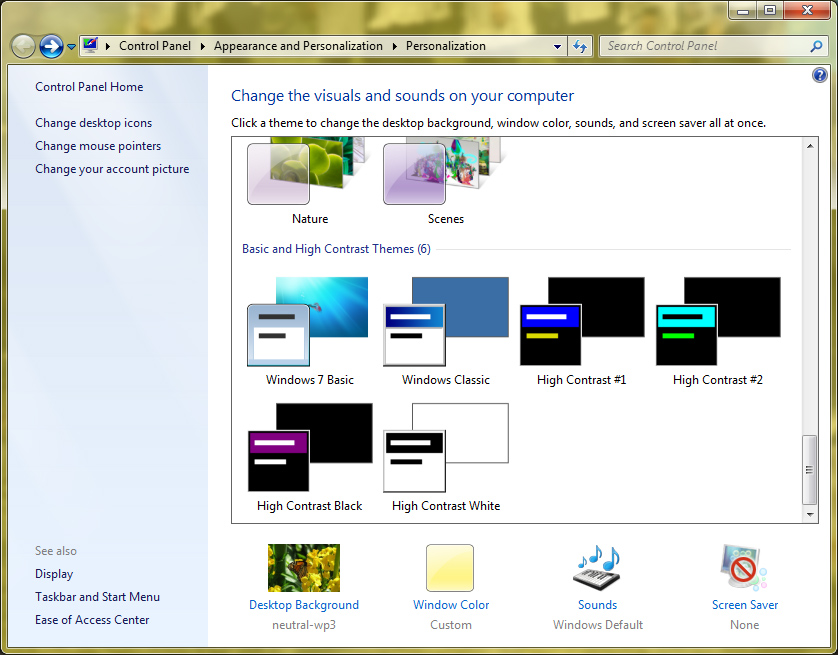
Task: Select the Scenes theme
Action: coord(446,182)
